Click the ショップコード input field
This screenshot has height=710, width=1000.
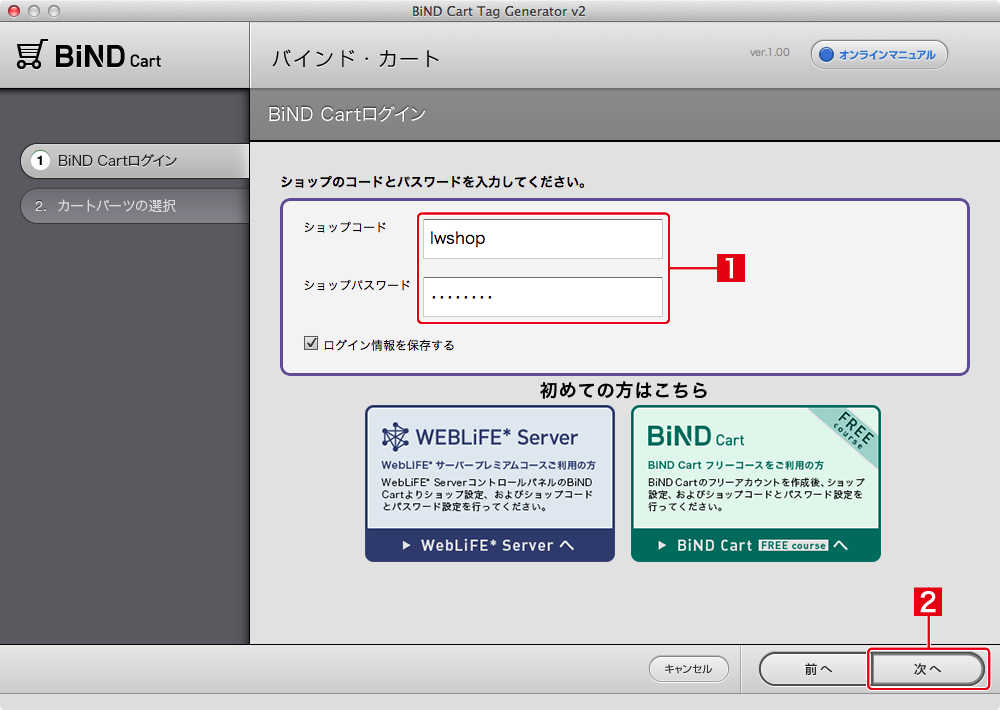tap(543, 239)
